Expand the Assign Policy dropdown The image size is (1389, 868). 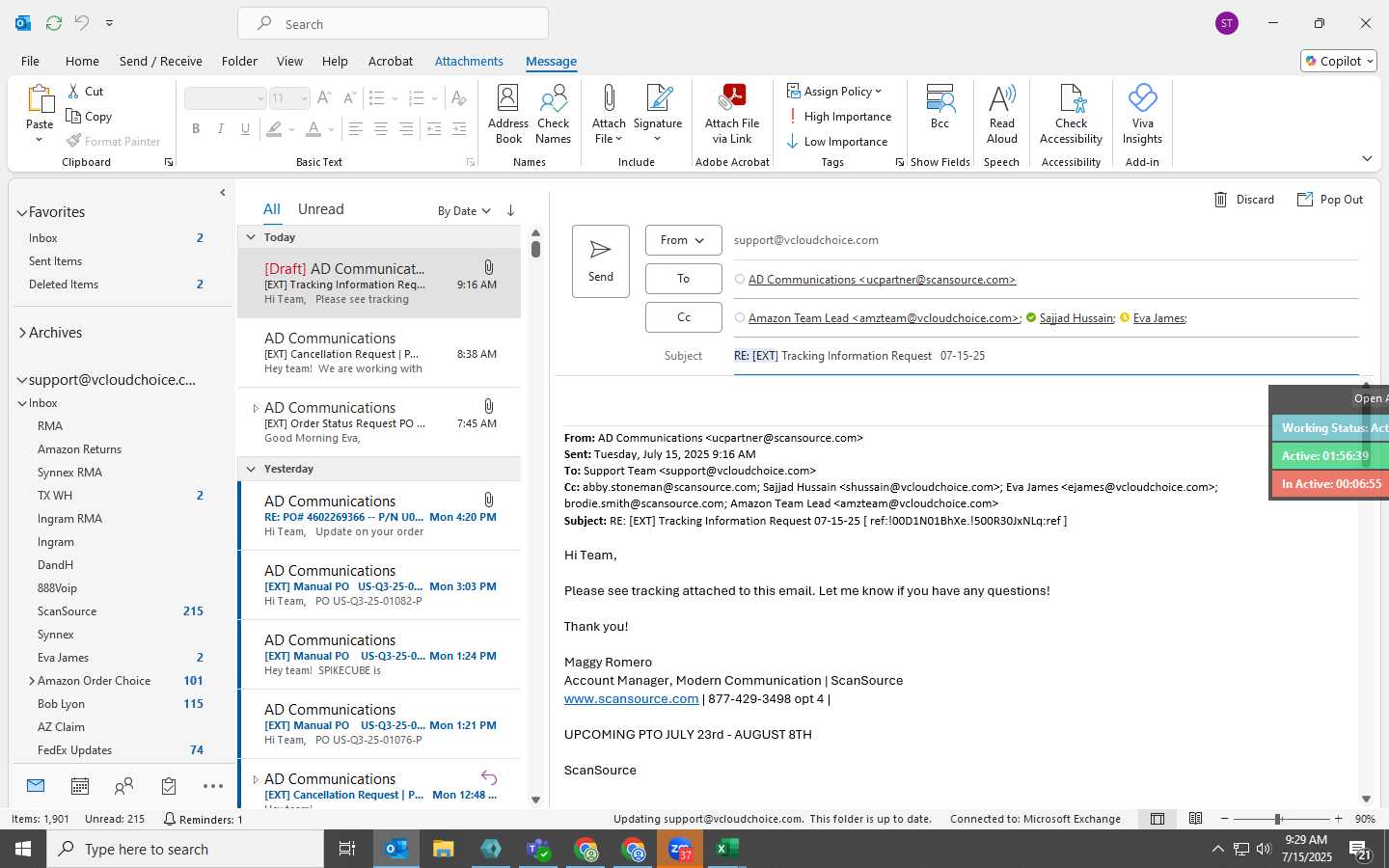click(834, 92)
